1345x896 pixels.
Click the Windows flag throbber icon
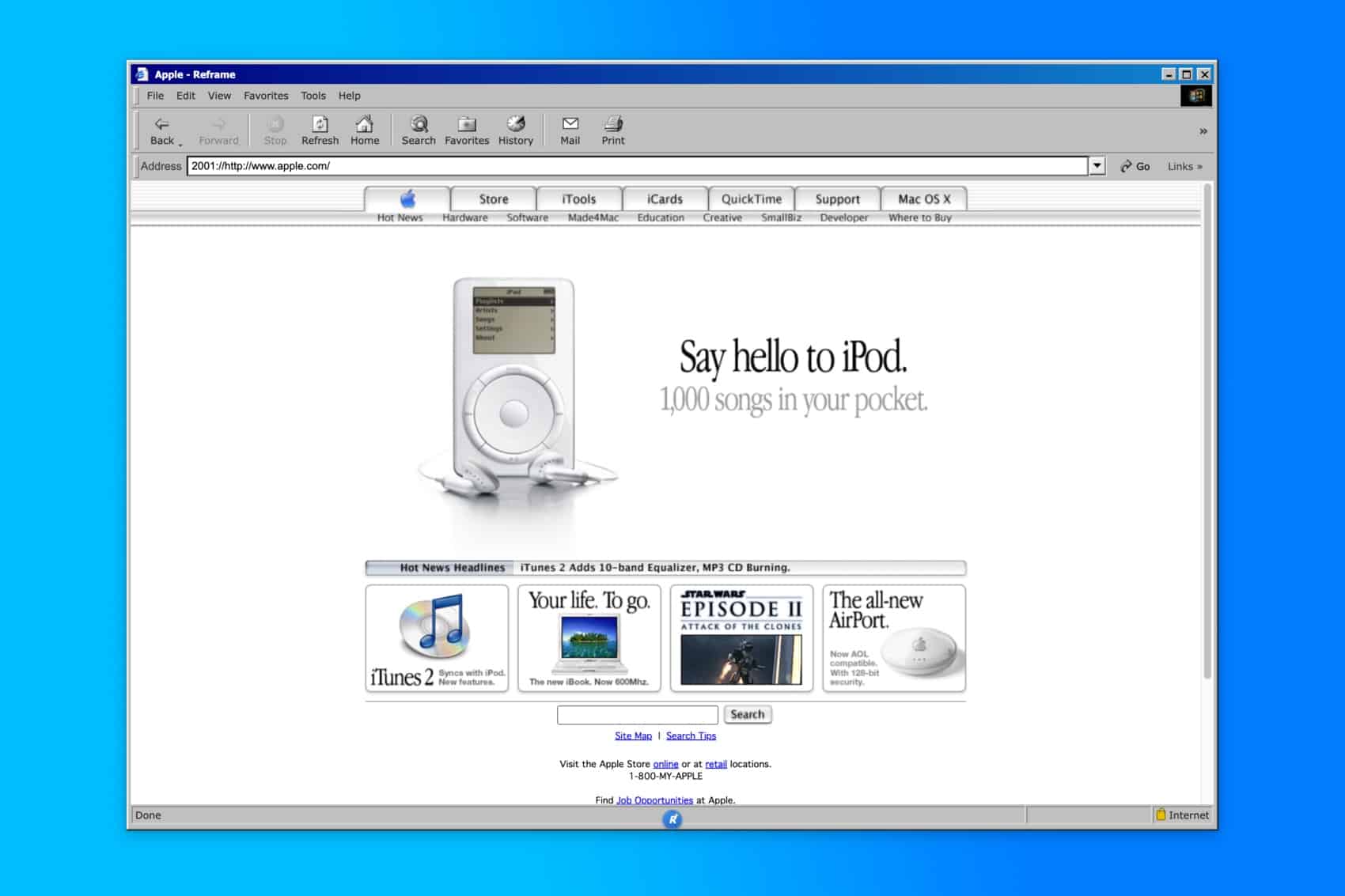click(x=1196, y=96)
